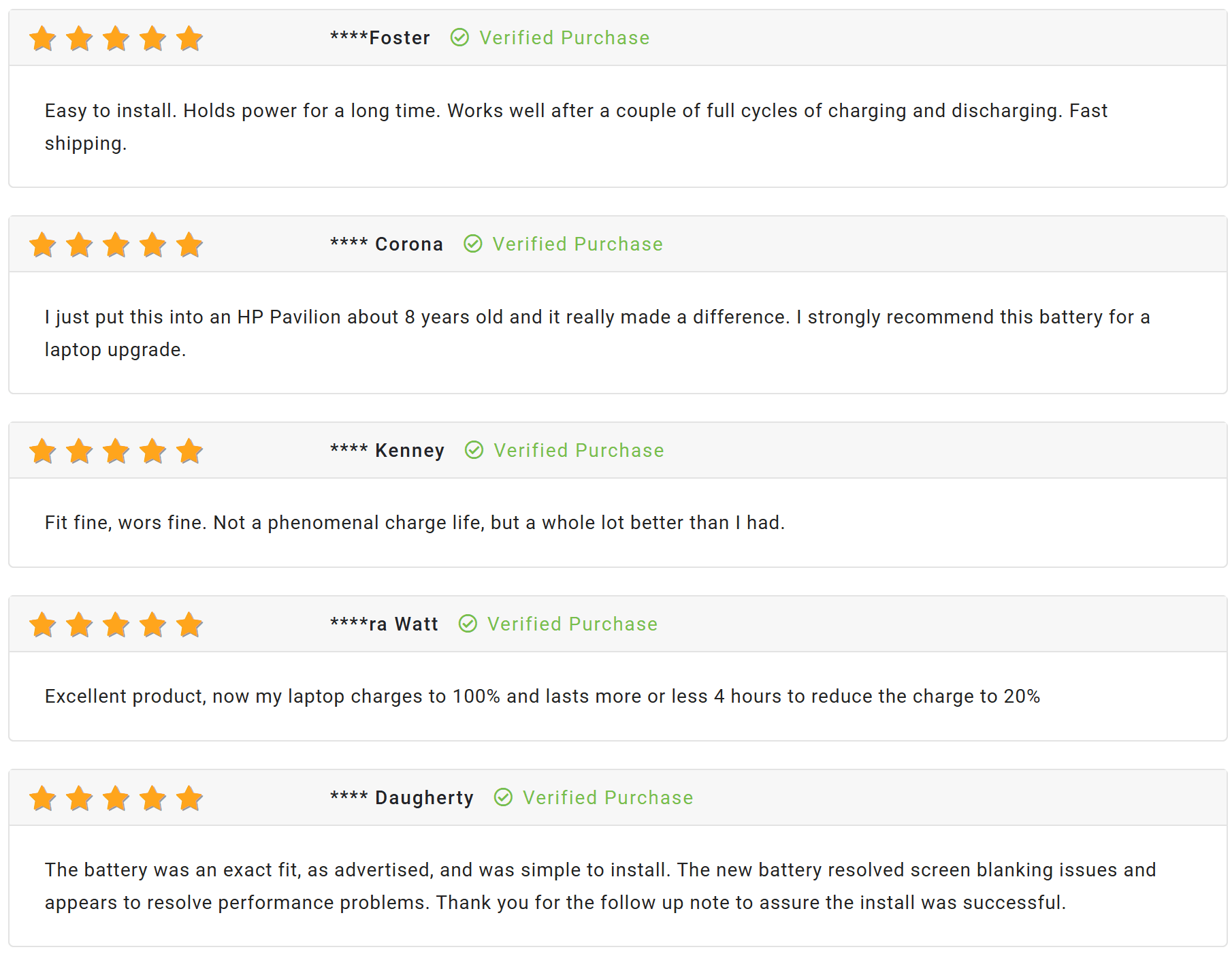Select the reviewer name **** Daugherty
This screenshot has width=1232, height=956.
point(402,797)
